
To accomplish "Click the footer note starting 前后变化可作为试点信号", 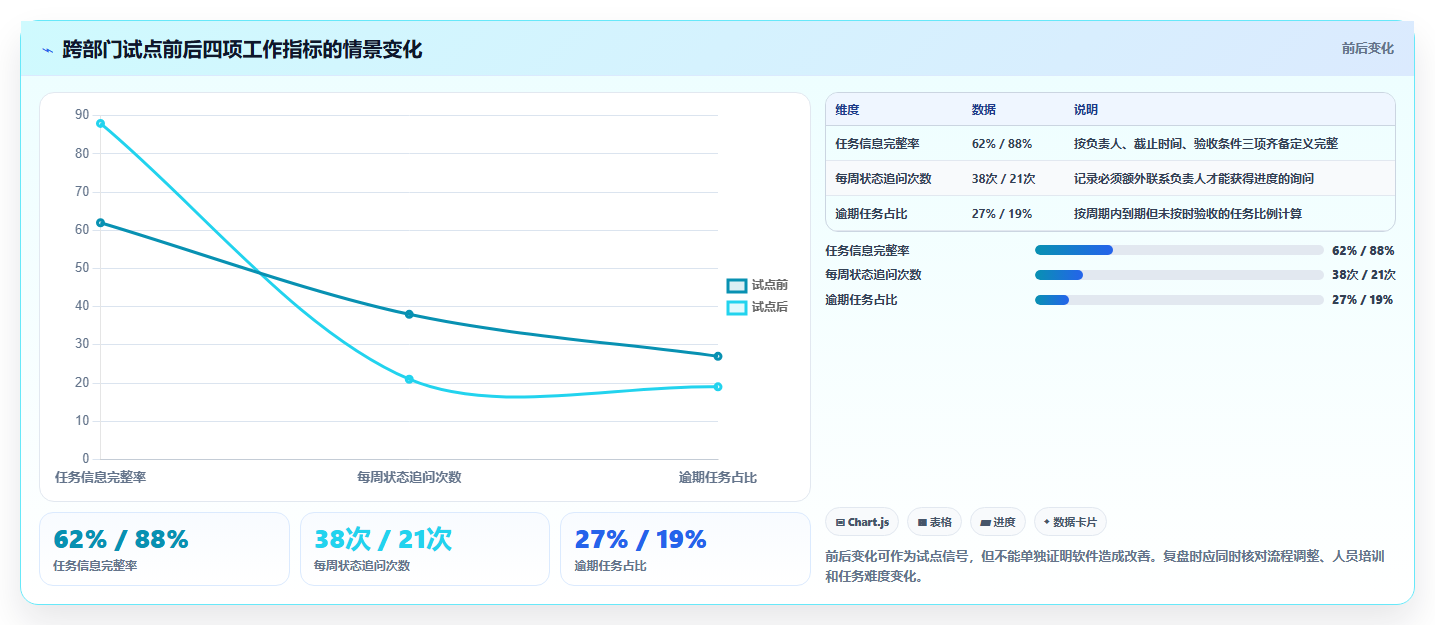I will click(x=1105, y=566).
